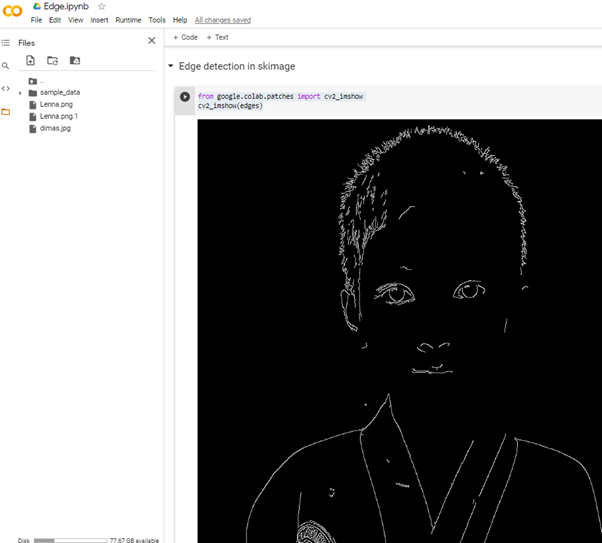Click the refresh folder icon
602x543 pixels.
(52, 61)
